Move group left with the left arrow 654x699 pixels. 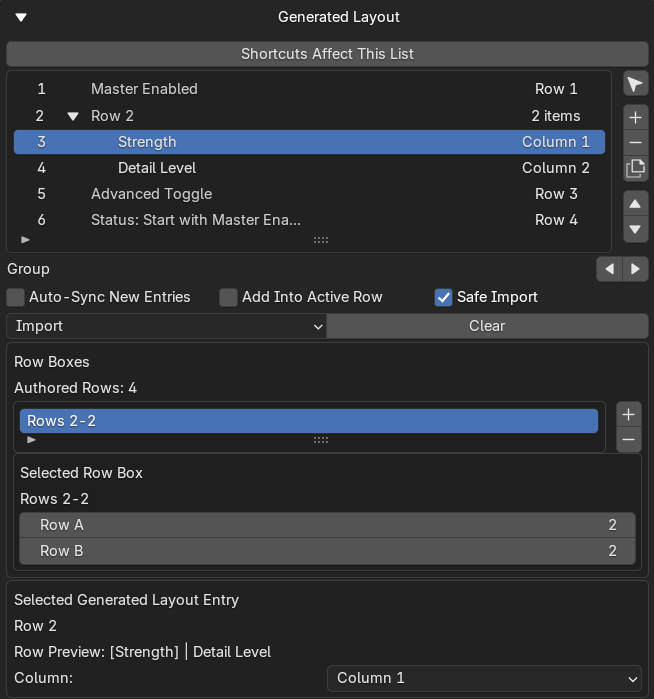click(x=609, y=269)
